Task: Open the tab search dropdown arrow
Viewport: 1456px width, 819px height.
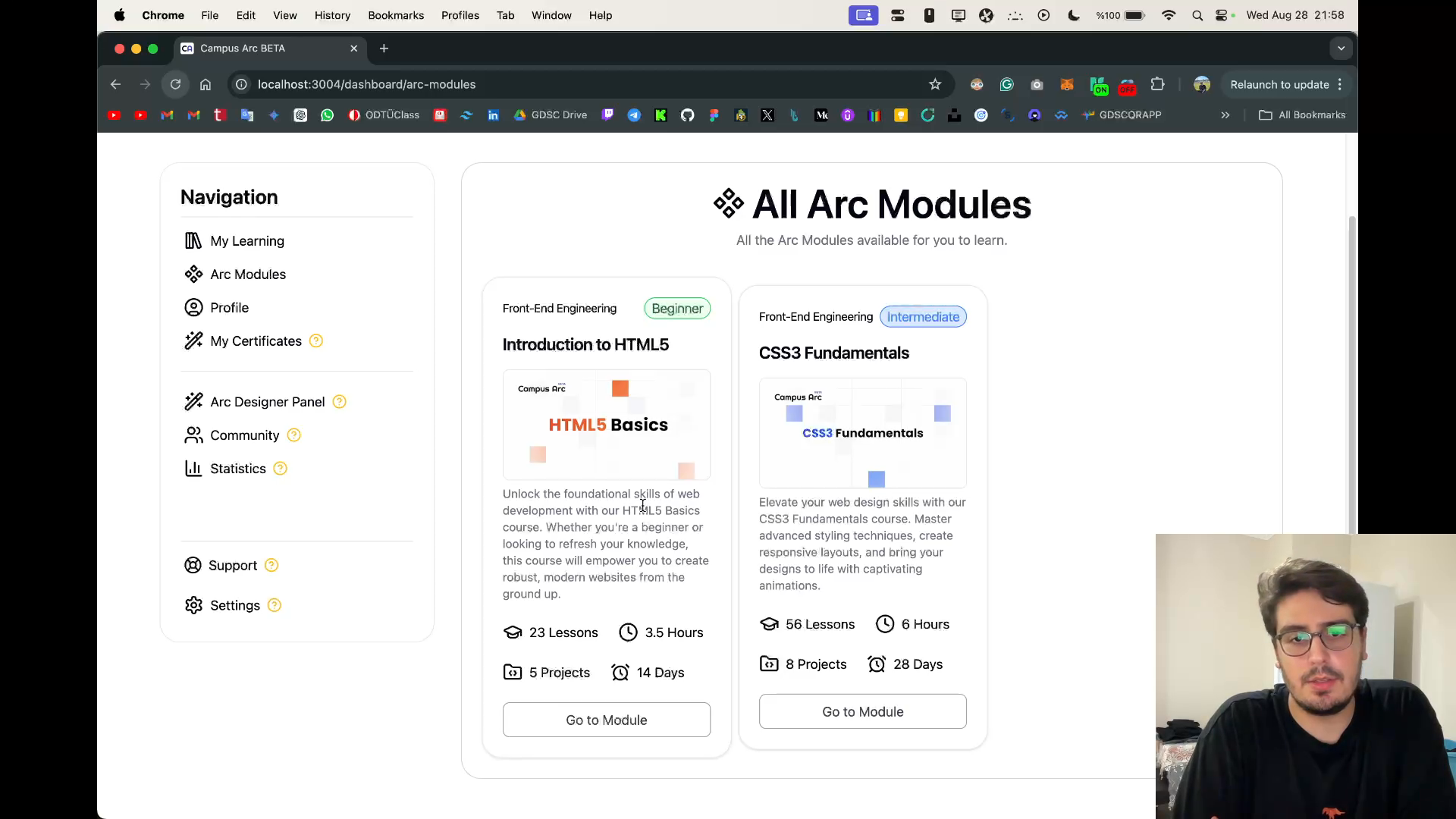Action: (x=1341, y=49)
